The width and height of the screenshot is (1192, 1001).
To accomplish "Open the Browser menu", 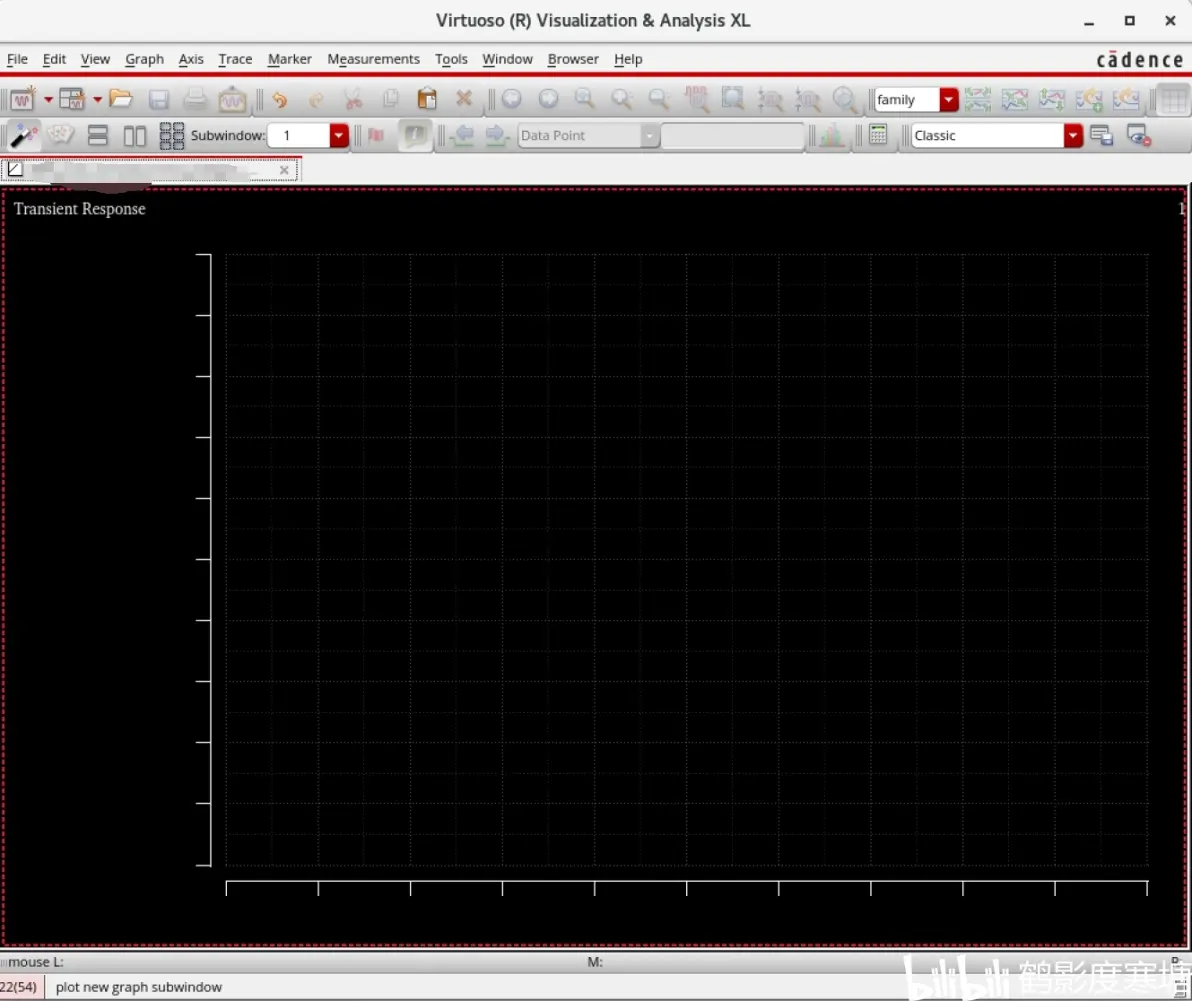I will pyautogui.click(x=573, y=59).
